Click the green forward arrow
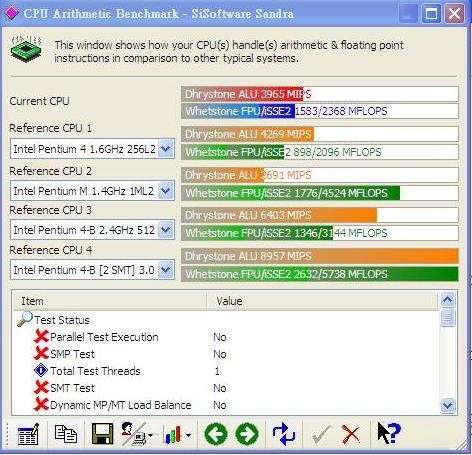This screenshot has height=455, width=472. 247,434
